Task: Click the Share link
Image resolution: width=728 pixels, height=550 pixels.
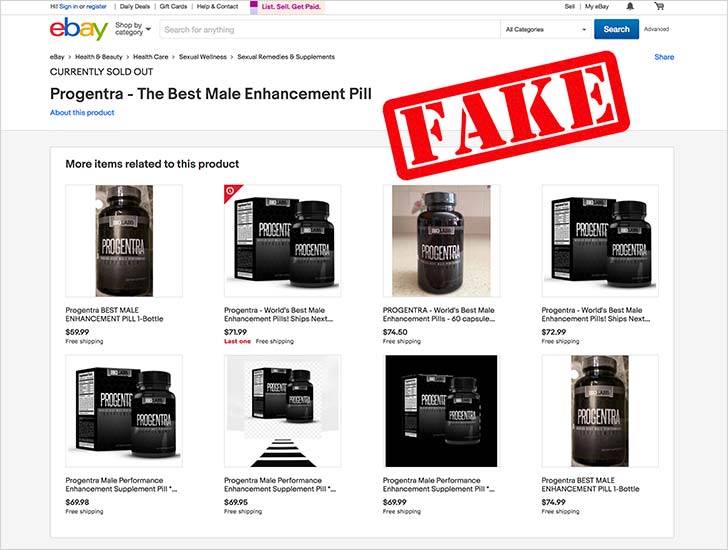Action: (x=664, y=57)
